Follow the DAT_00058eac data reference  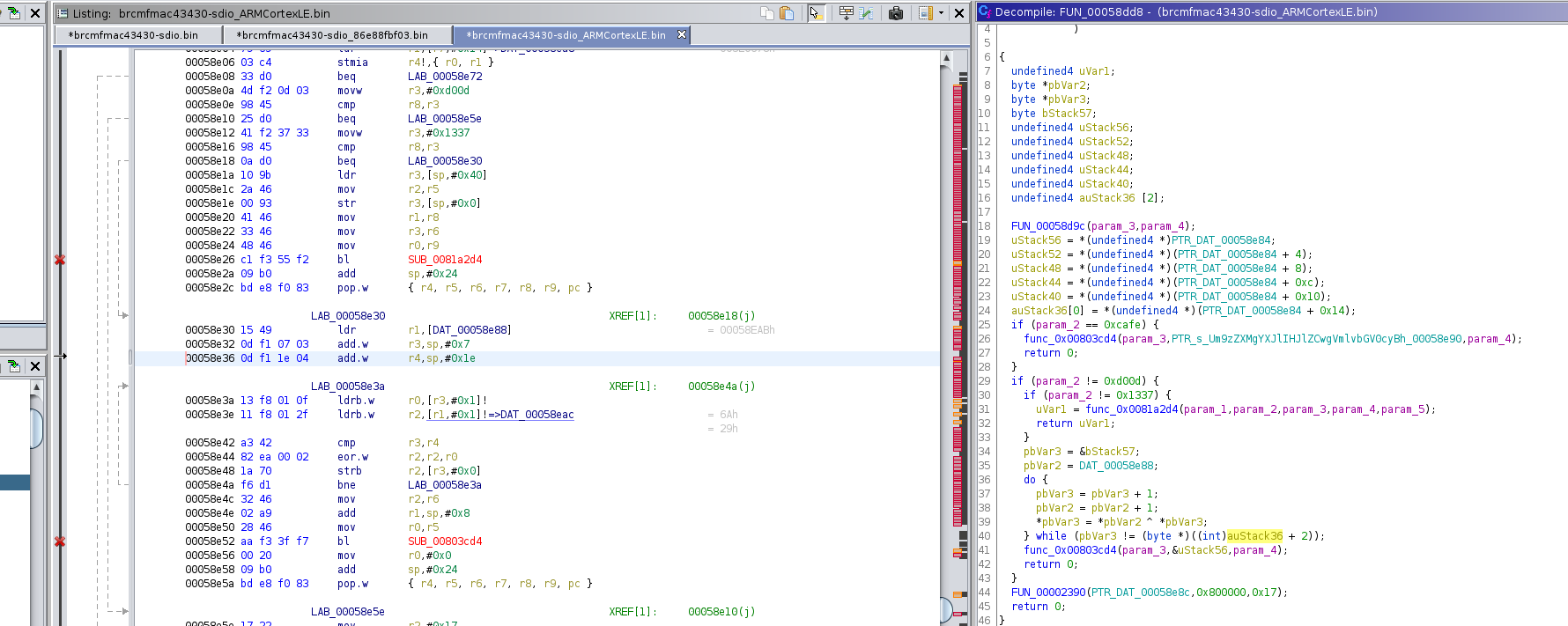click(536, 415)
